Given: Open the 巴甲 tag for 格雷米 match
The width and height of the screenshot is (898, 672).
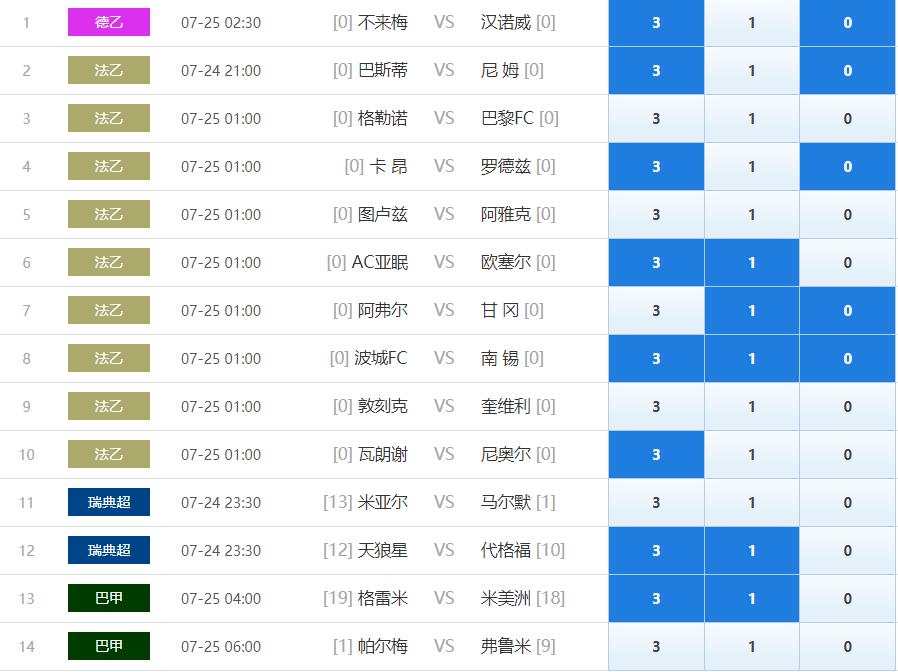Looking at the screenshot, I should (109, 598).
